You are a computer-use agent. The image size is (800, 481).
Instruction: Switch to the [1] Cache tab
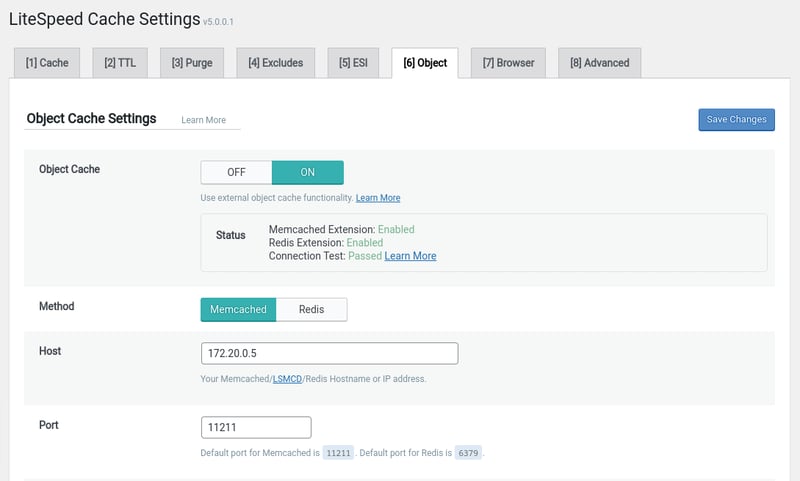tap(47, 63)
